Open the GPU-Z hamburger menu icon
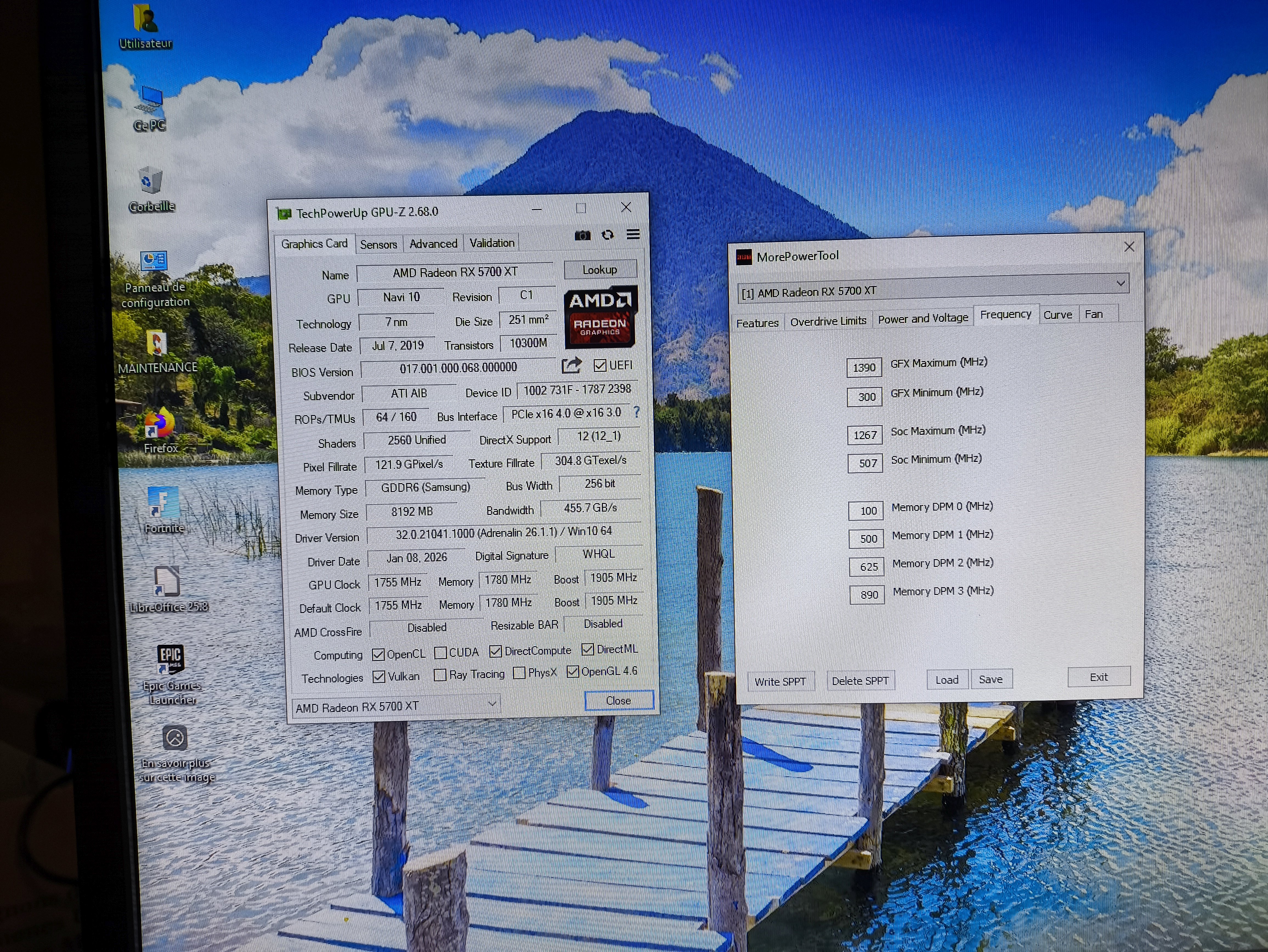The image size is (1268, 952). [633, 234]
